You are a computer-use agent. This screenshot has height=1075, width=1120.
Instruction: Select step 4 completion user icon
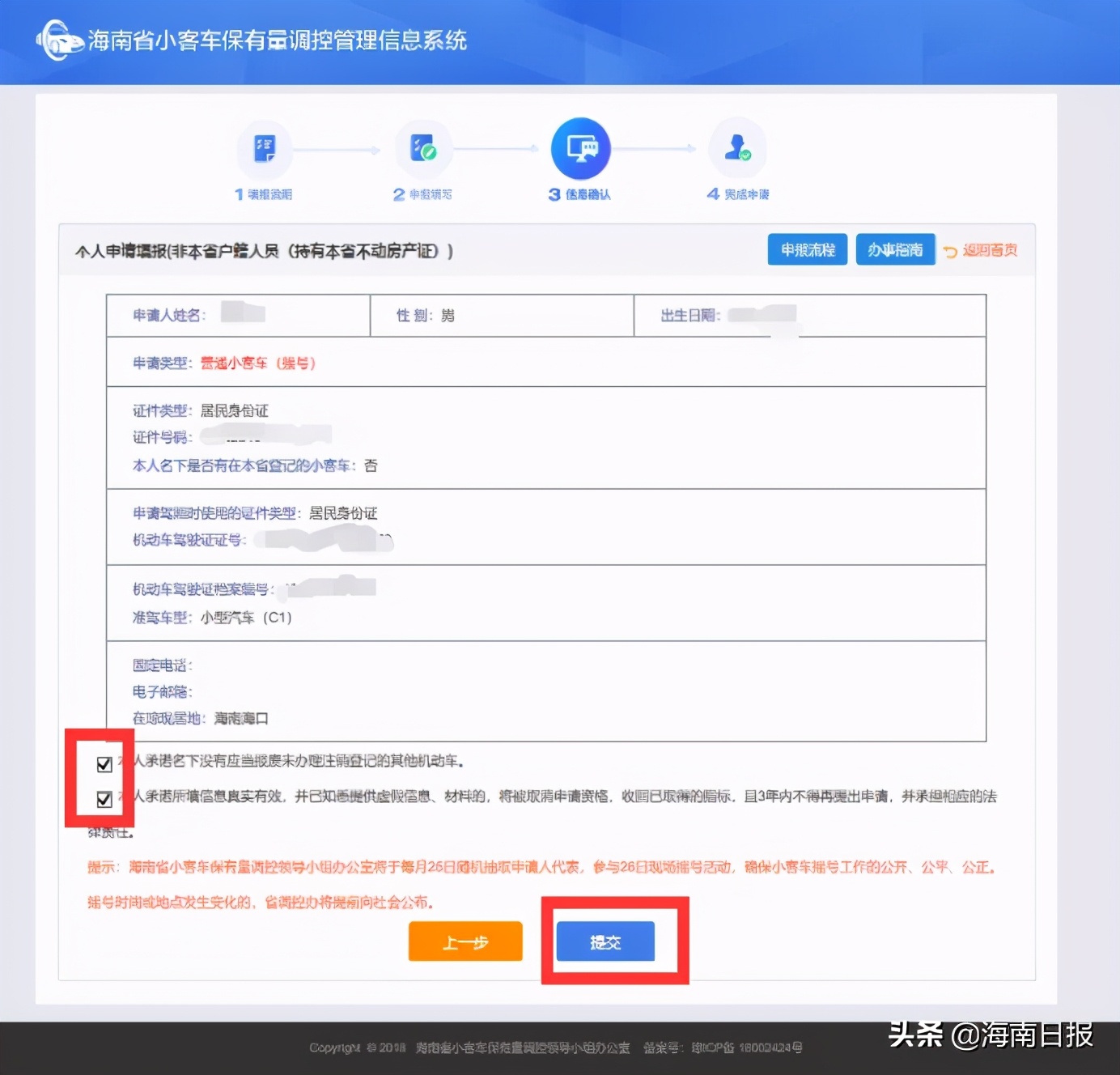[x=737, y=149]
